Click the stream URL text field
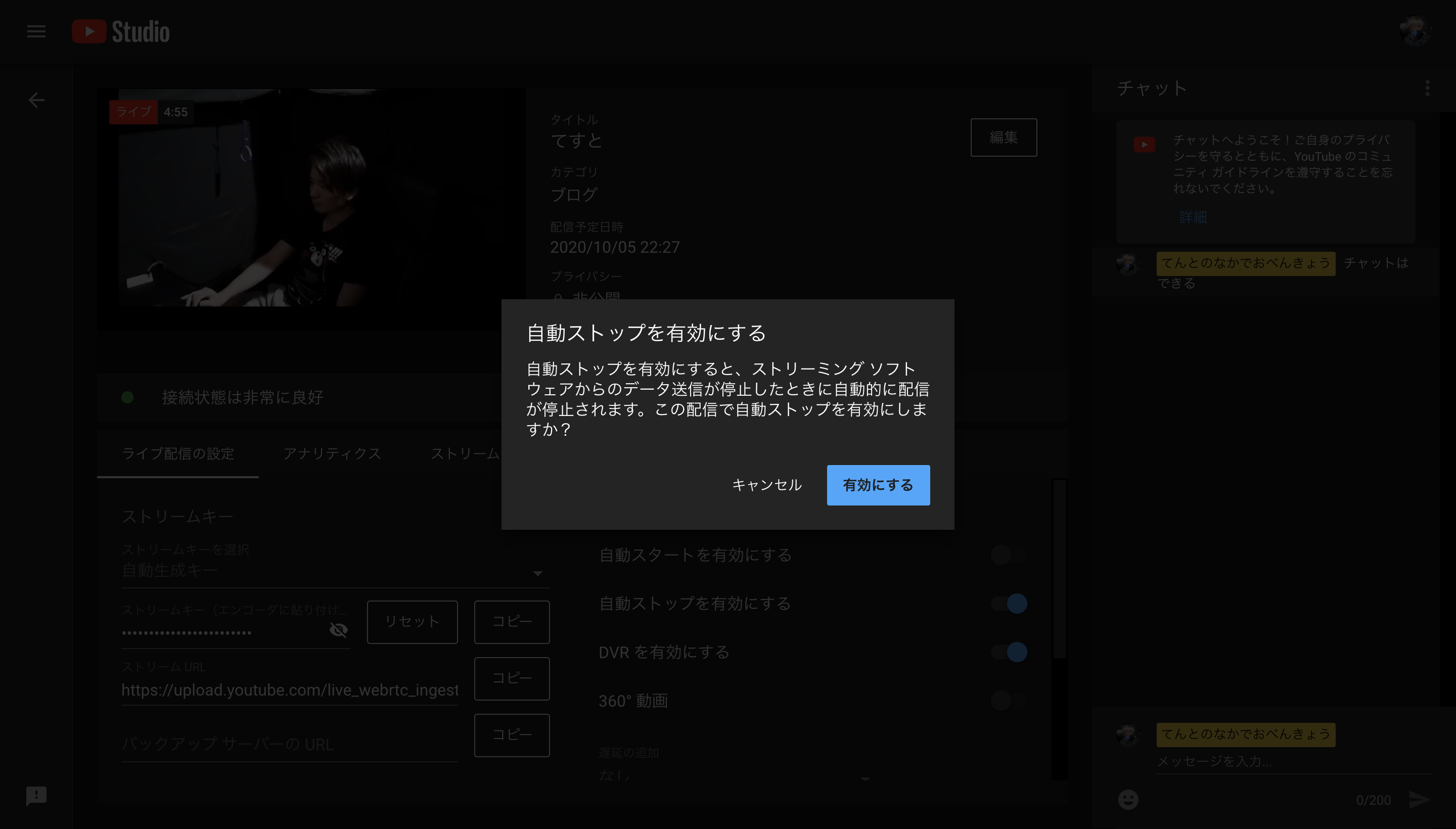Screen dimensions: 1456x829 (289, 690)
